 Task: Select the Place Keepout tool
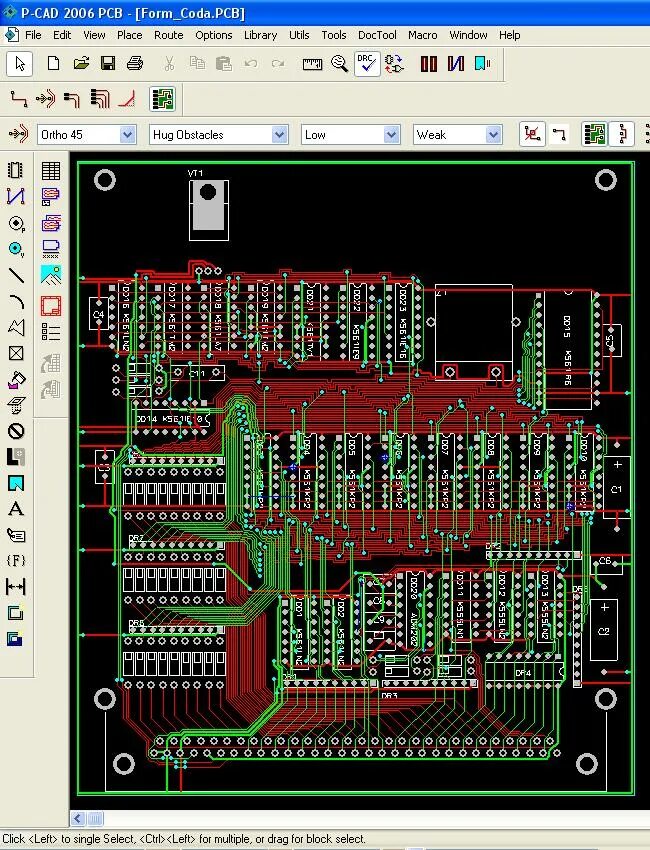(x=16, y=431)
